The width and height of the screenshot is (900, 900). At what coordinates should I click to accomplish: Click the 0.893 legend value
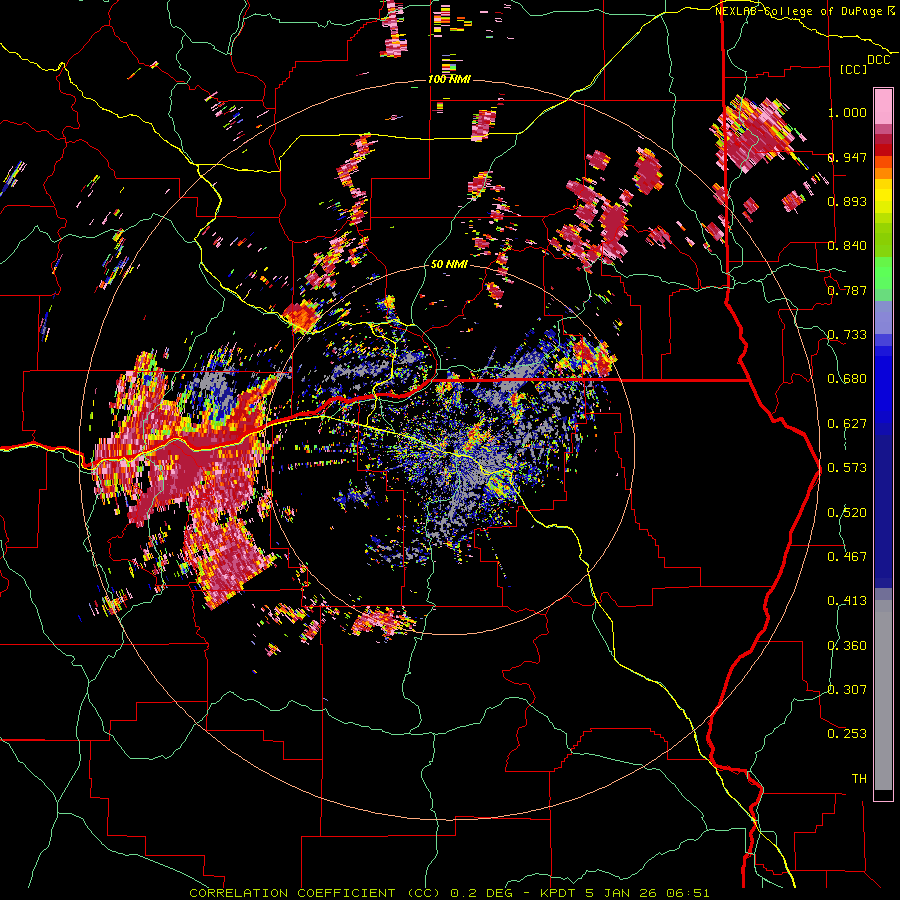coord(847,201)
